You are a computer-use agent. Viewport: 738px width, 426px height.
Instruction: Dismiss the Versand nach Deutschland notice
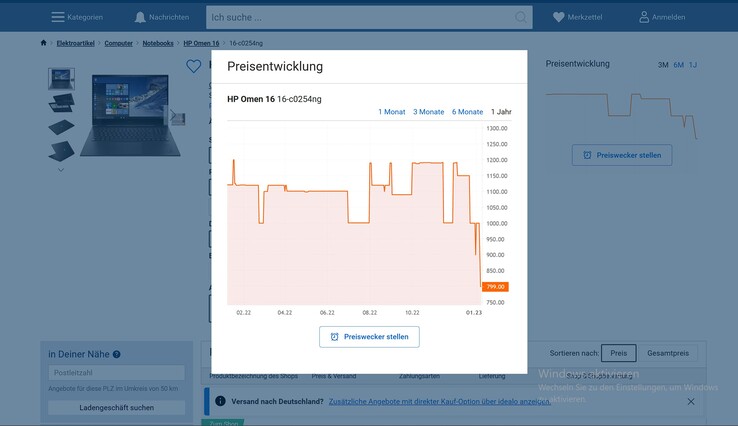(x=691, y=401)
